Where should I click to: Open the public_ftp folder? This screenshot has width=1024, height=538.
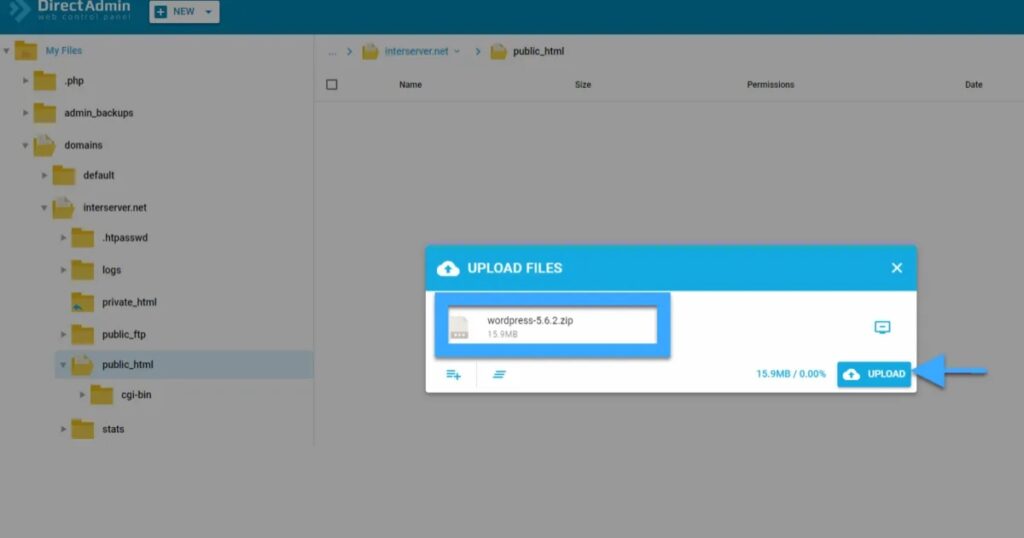click(123, 334)
